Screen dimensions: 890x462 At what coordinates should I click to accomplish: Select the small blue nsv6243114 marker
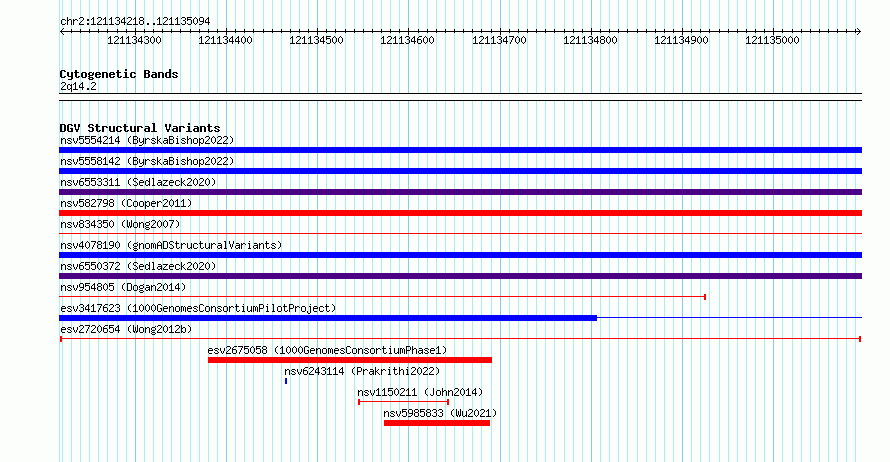tap(286, 381)
